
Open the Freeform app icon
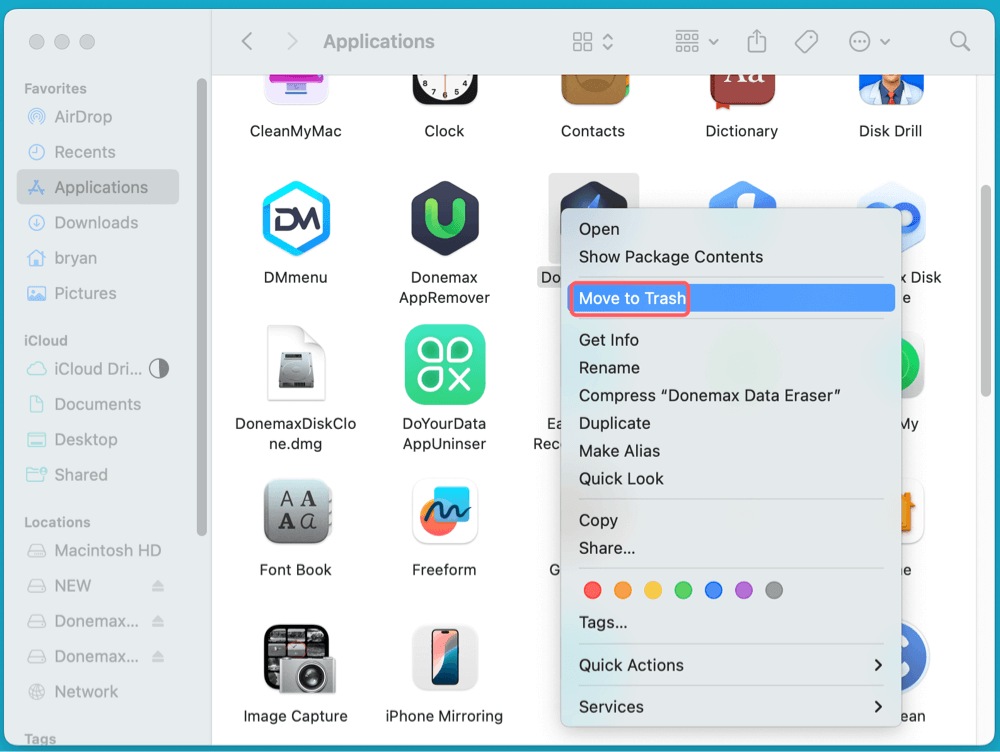pyautogui.click(x=444, y=512)
